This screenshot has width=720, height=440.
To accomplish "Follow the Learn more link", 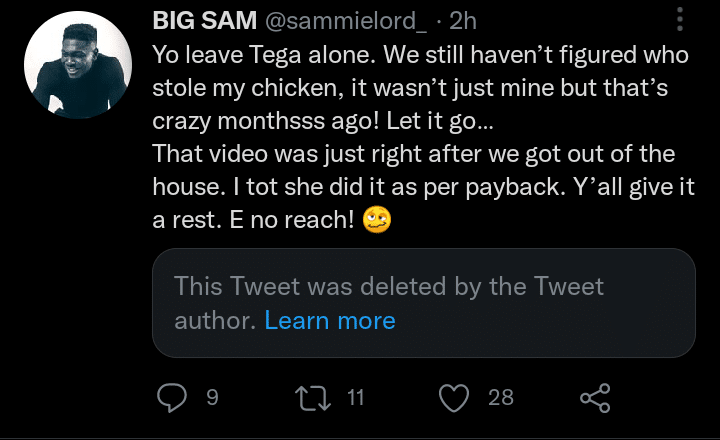I will pyautogui.click(x=330, y=320).
